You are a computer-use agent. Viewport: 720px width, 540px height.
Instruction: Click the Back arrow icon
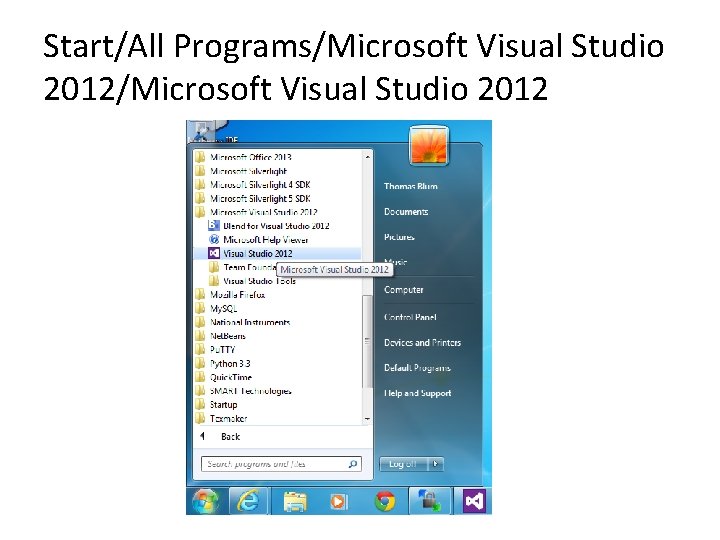tap(202, 436)
